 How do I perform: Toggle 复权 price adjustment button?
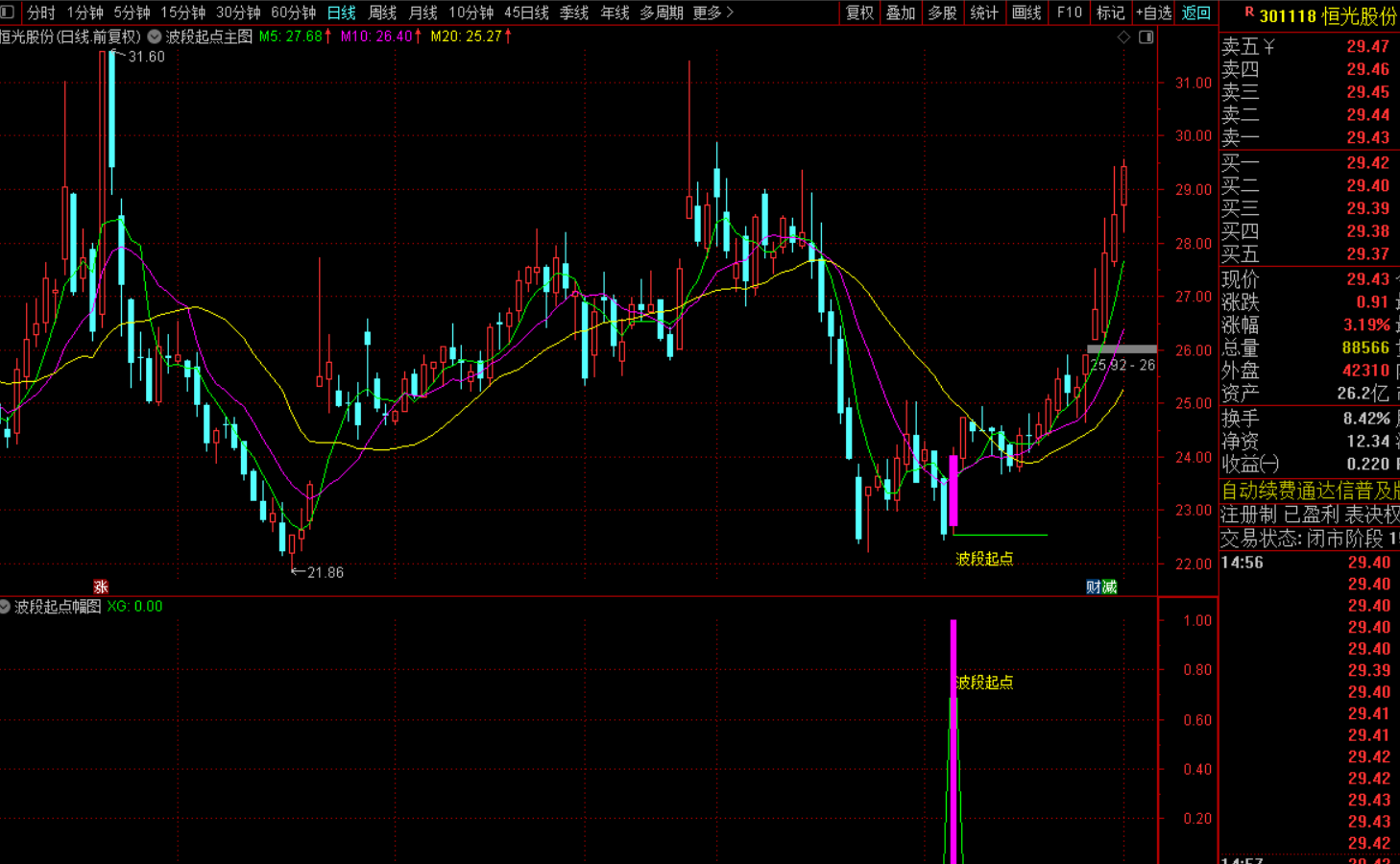[x=859, y=12]
